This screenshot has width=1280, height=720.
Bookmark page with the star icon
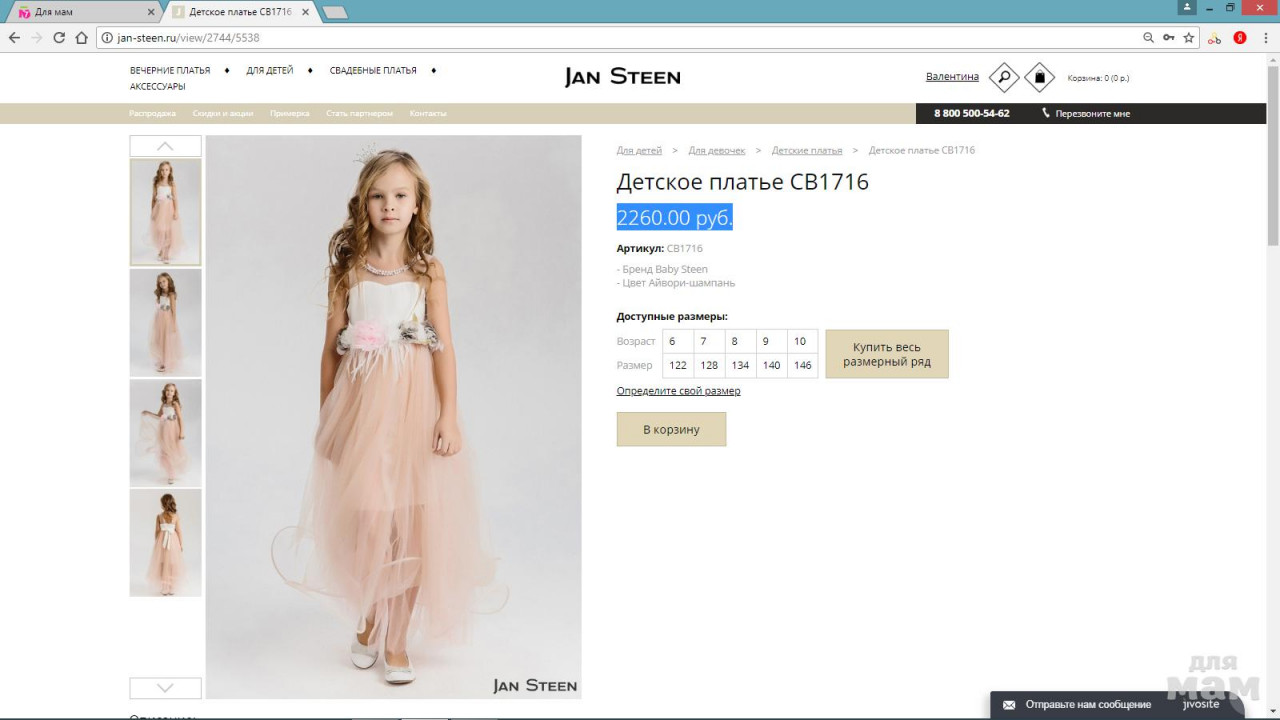[x=1189, y=38]
